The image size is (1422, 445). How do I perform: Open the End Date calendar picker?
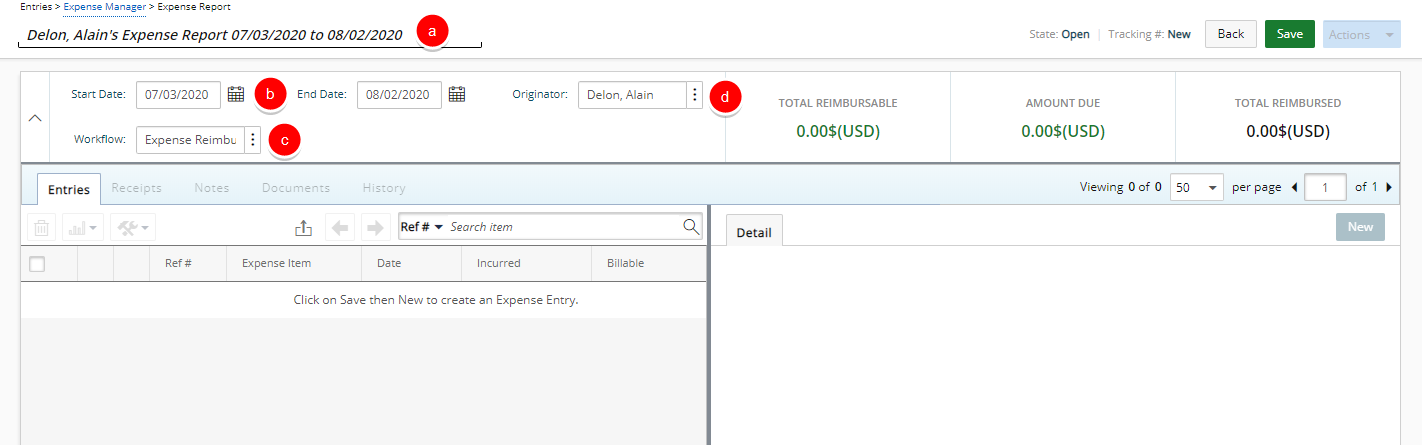[x=457, y=95]
